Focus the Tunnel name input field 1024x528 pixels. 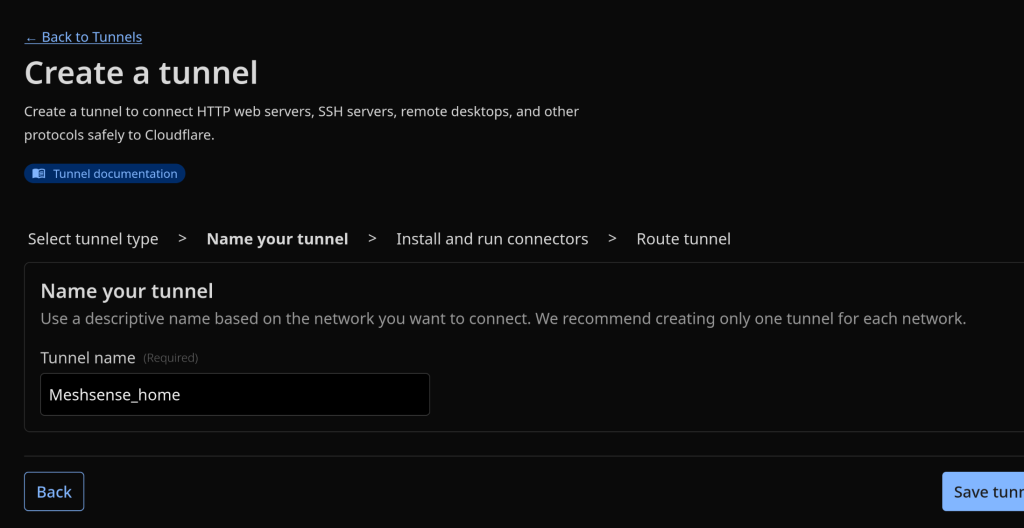[x=235, y=395]
